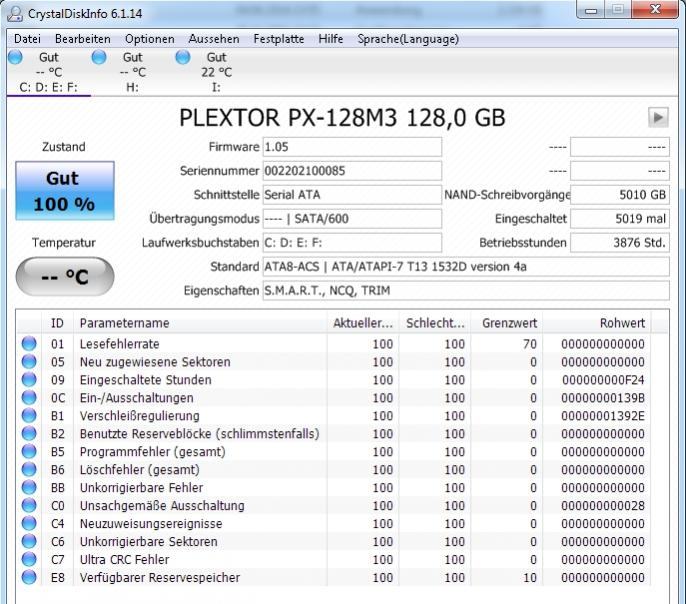Open the Optionen menu

(150, 39)
